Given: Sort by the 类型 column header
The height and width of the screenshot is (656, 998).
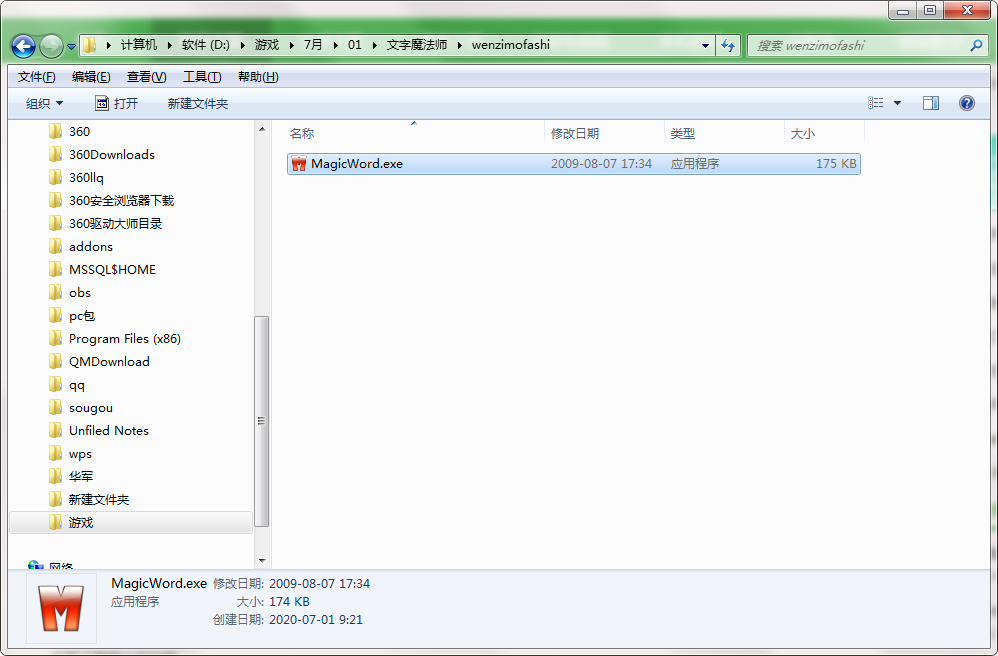Looking at the screenshot, I should coord(724,134).
